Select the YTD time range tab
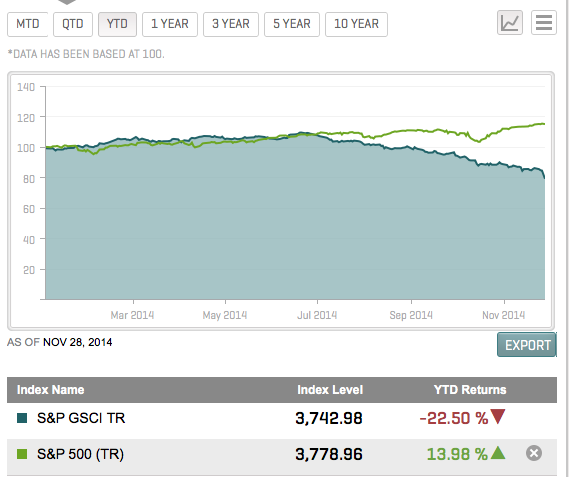Image resolution: width=569 pixels, height=477 pixels. [117, 24]
